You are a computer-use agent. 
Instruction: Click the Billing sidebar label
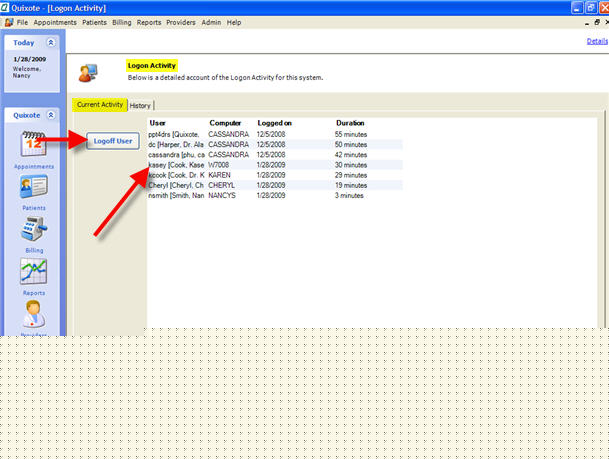point(34,250)
